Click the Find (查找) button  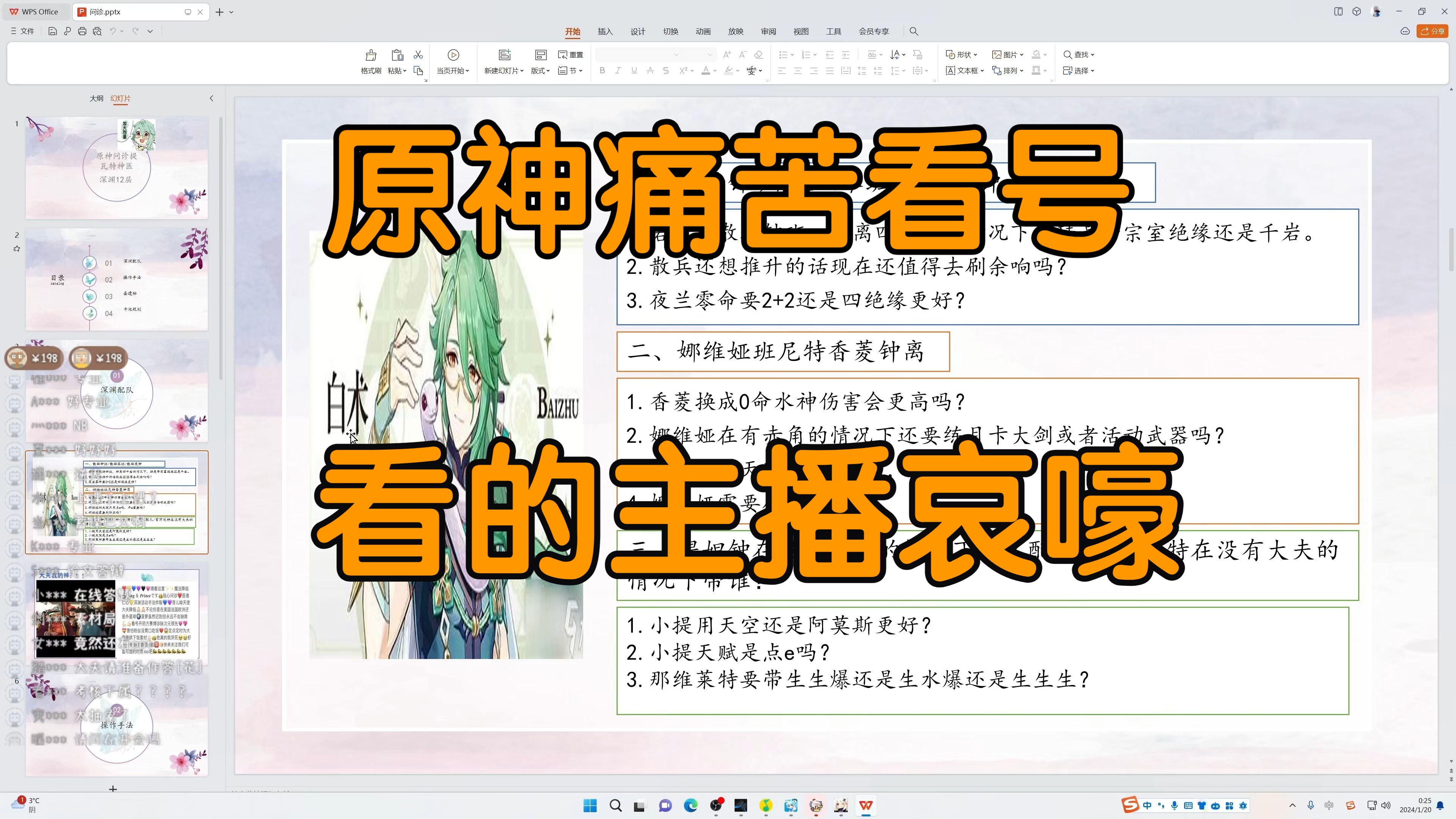click(x=1078, y=55)
